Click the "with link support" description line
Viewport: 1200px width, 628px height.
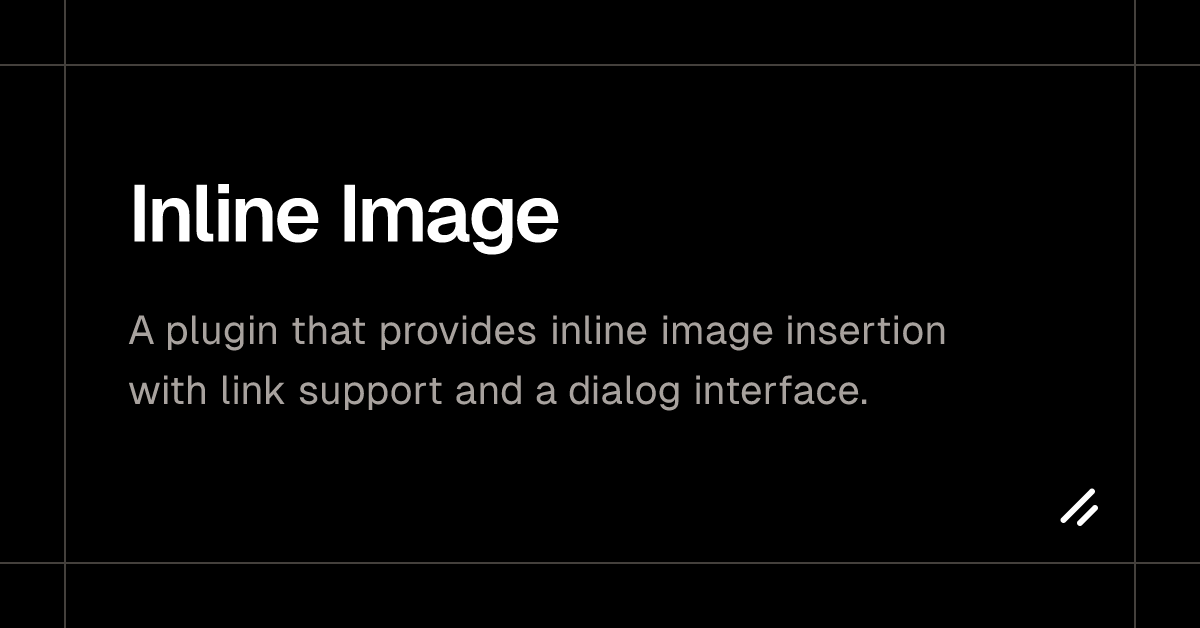click(x=499, y=392)
